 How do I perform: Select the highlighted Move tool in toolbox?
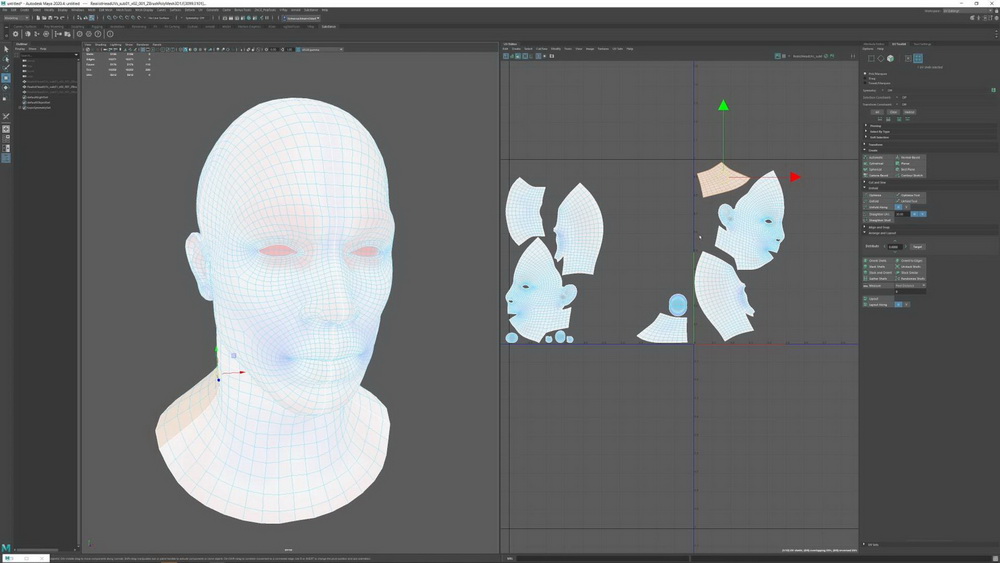click(x=6, y=78)
